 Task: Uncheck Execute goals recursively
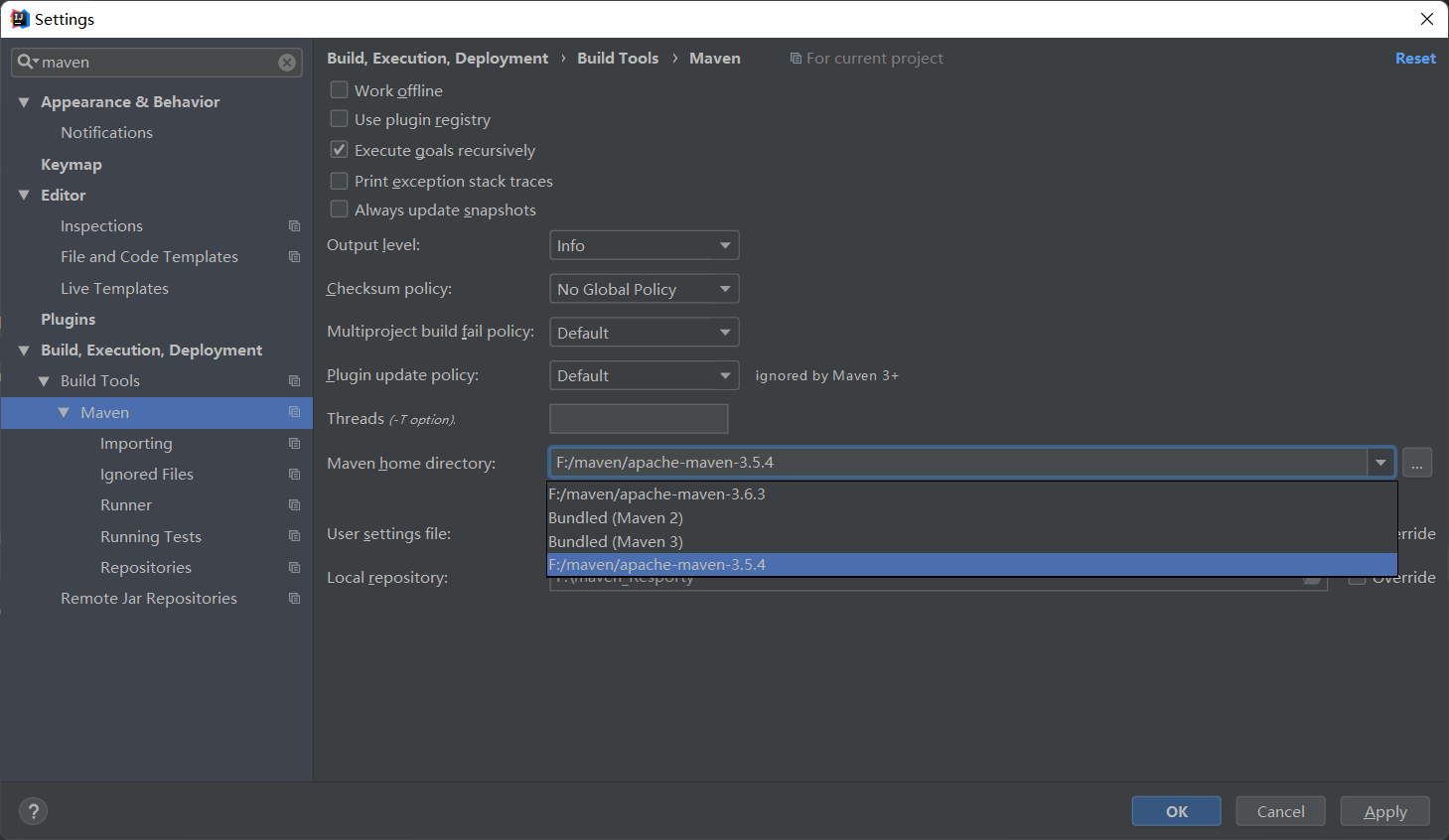point(340,150)
